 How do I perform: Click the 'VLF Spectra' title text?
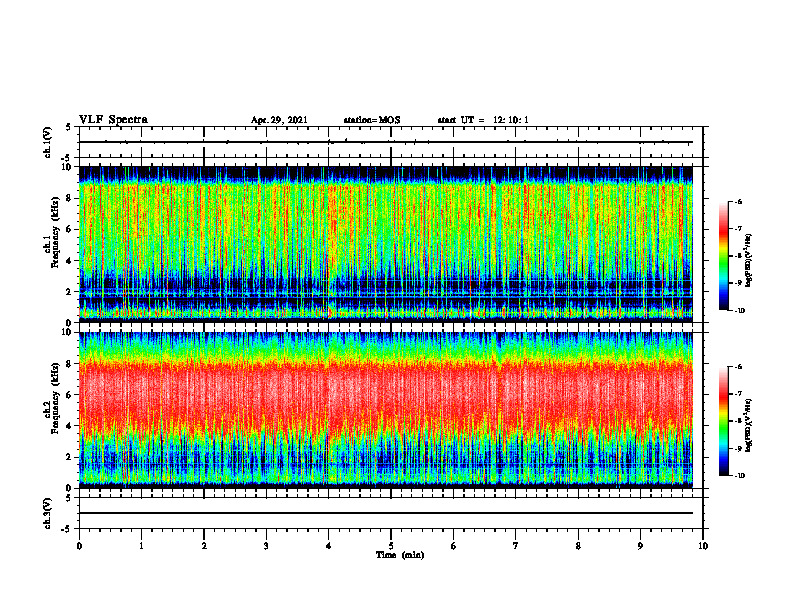[113, 120]
